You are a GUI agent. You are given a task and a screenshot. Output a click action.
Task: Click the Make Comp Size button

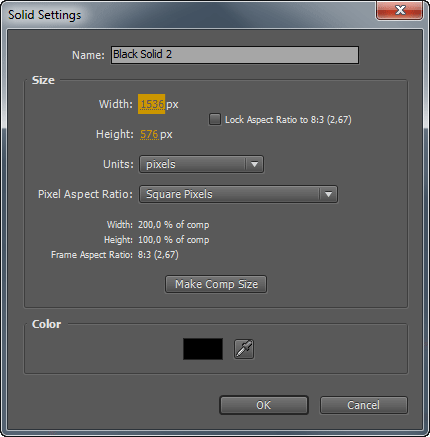click(x=216, y=284)
